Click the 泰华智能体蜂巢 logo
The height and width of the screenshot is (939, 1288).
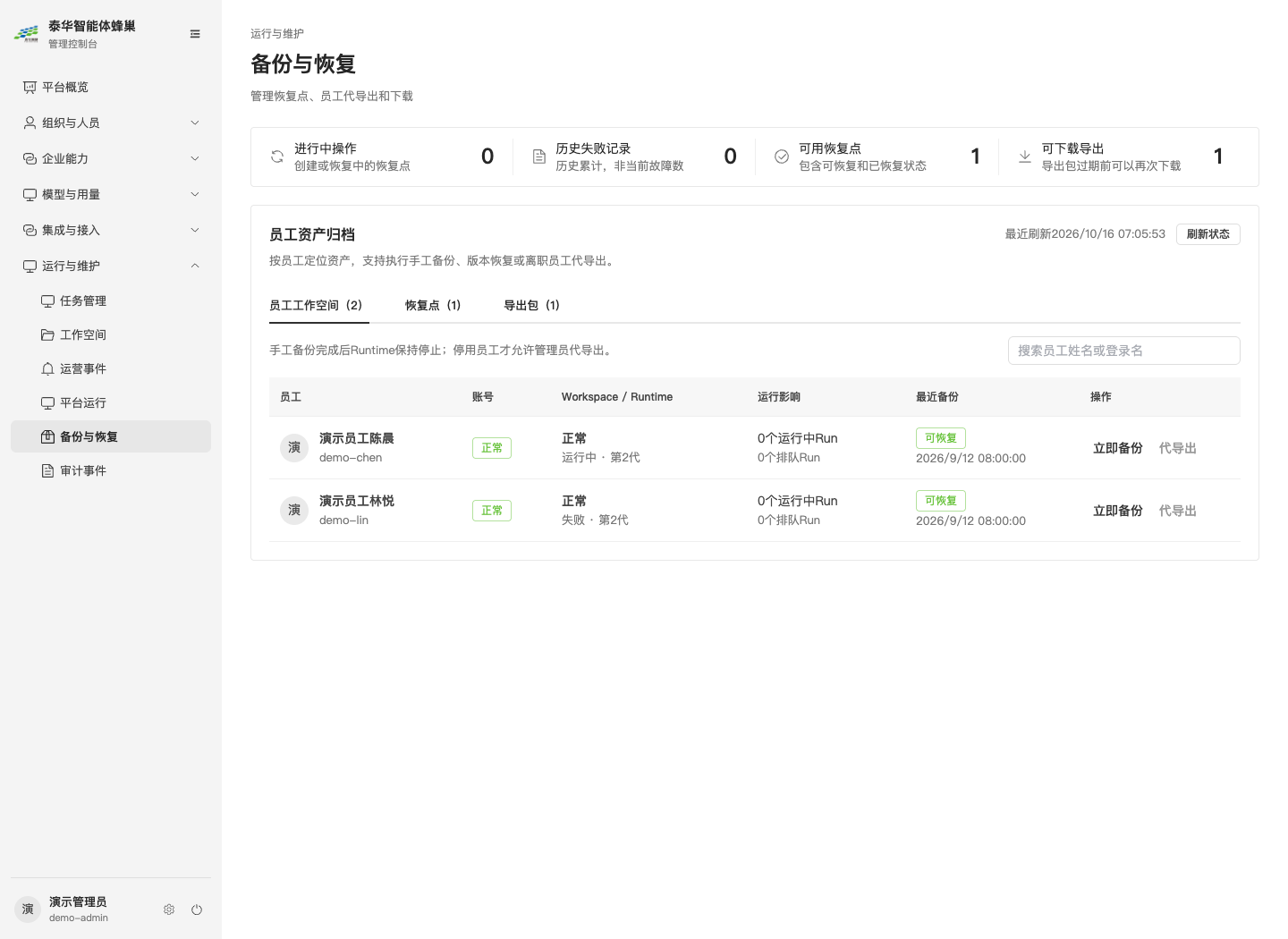click(x=26, y=34)
